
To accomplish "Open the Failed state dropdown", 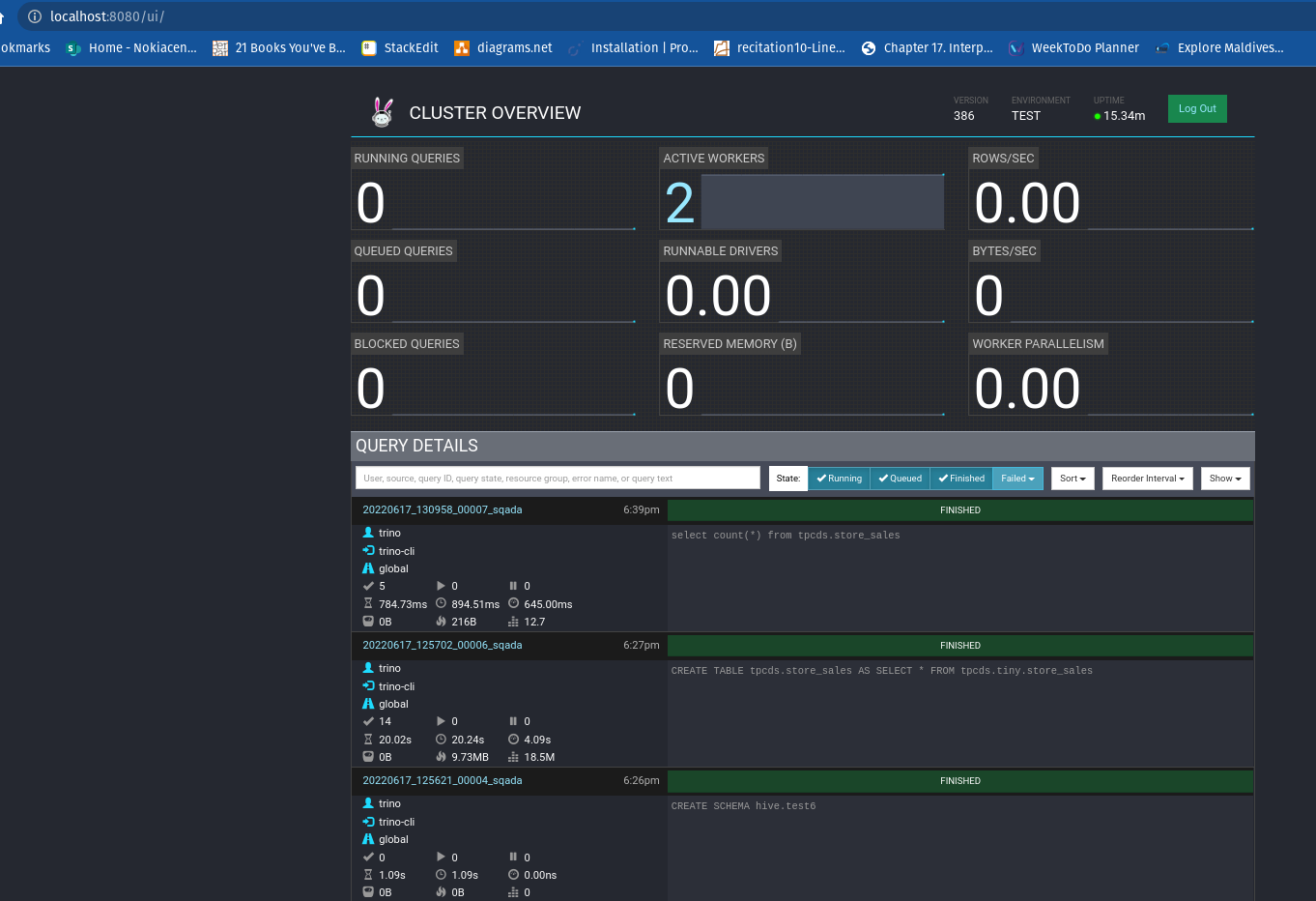I will [1017, 479].
